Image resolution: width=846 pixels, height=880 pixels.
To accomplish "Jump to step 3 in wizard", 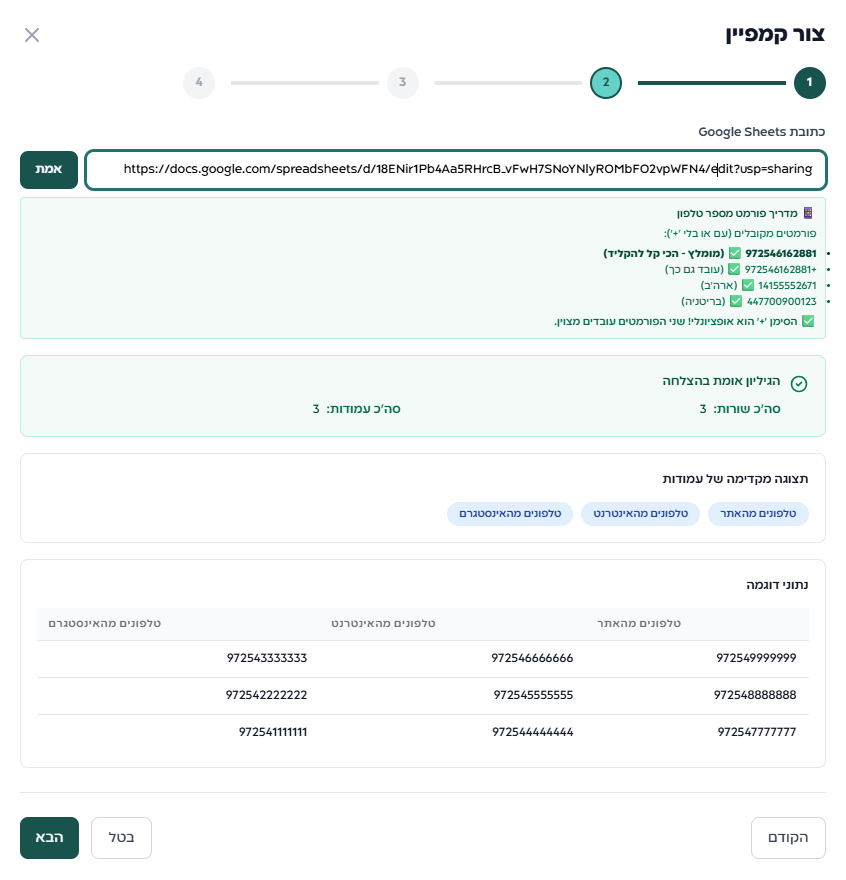I will pos(402,83).
